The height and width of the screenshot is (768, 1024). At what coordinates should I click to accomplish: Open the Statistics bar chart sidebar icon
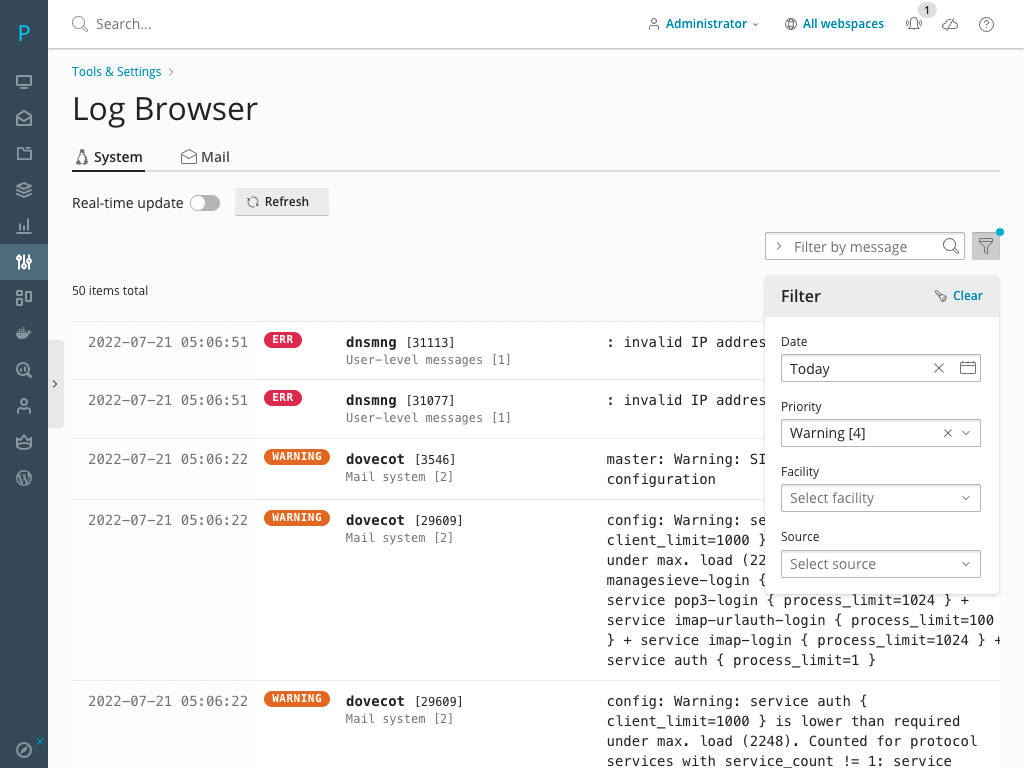[x=24, y=226]
